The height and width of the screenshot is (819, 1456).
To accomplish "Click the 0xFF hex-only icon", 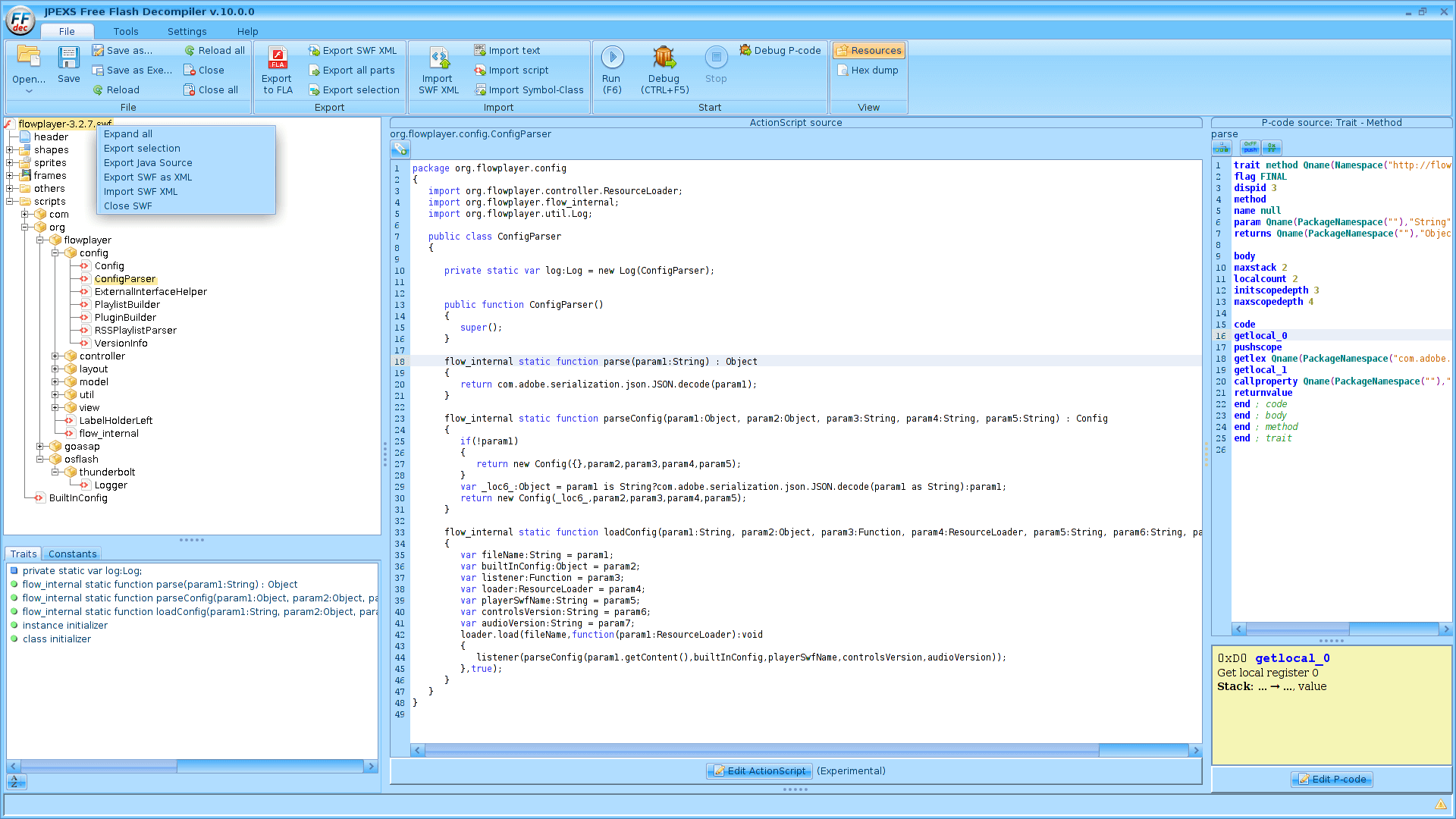I will point(1272,148).
